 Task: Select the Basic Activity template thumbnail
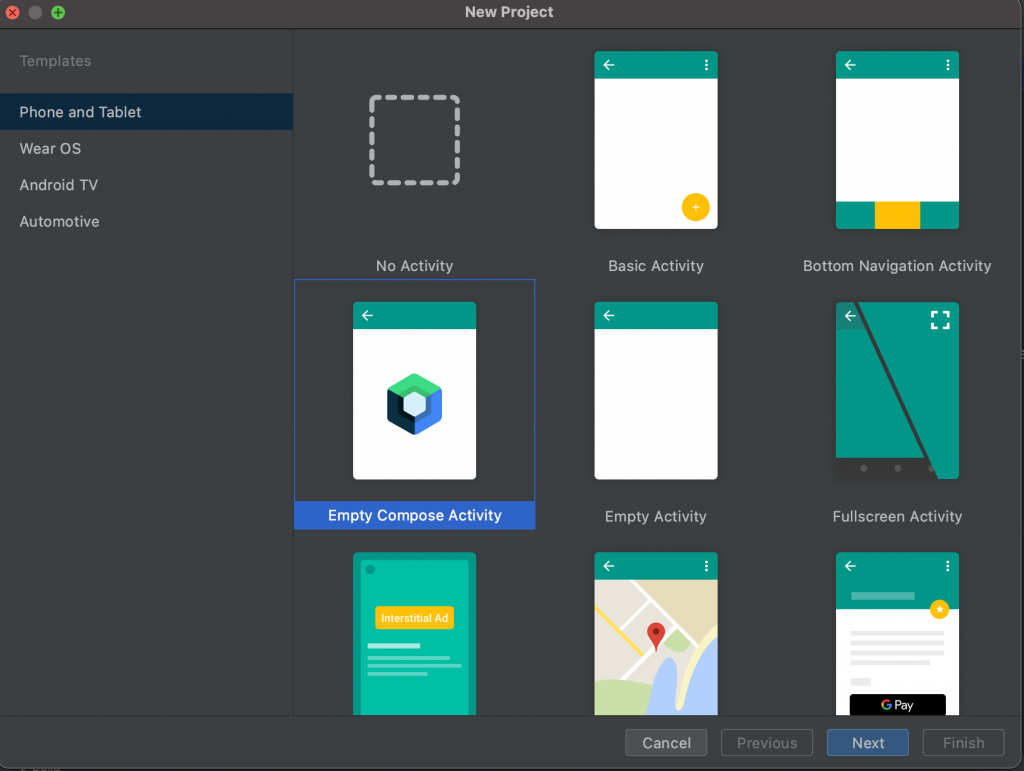[x=656, y=140]
